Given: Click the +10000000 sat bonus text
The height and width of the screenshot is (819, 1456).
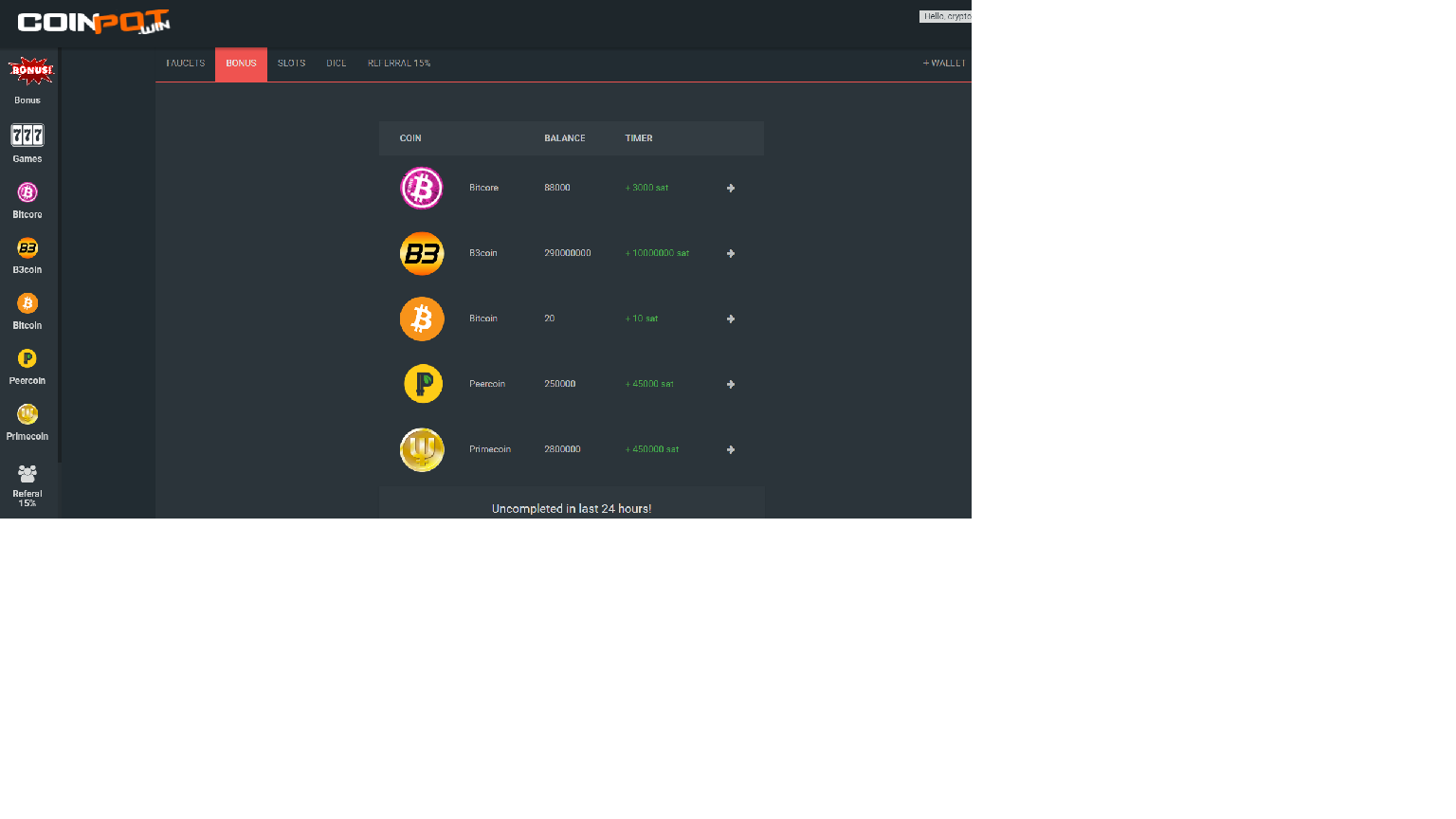Looking at the screenshot, I should coord(658,253).
